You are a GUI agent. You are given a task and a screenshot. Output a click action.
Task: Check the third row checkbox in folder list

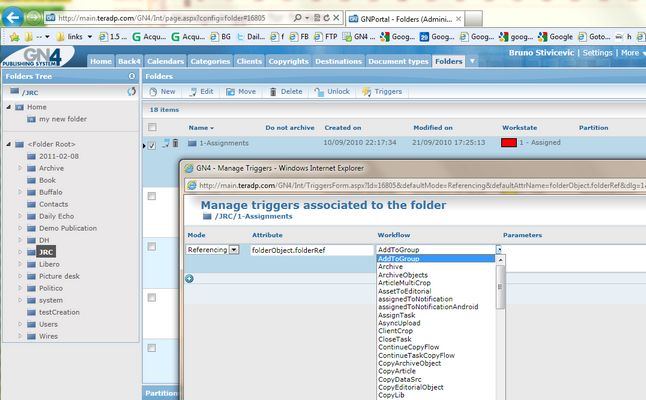(x=152, y=246)
